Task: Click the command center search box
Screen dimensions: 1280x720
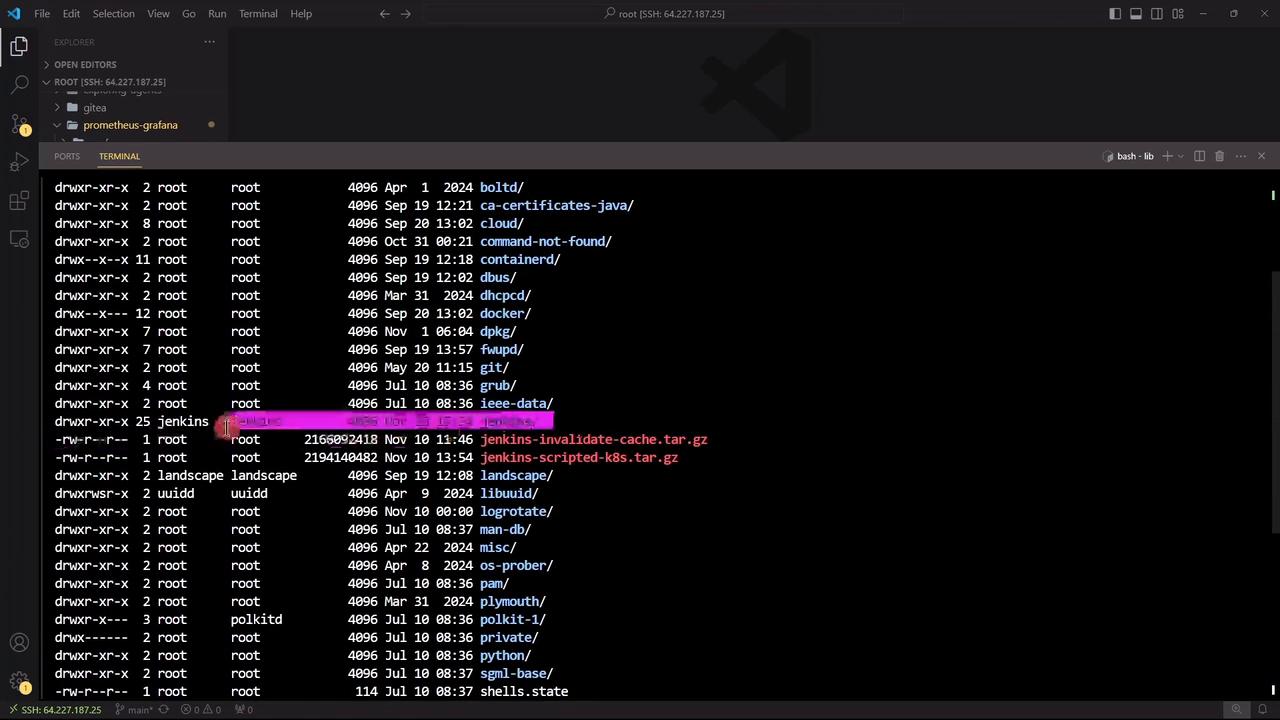Action: [663, 14]
